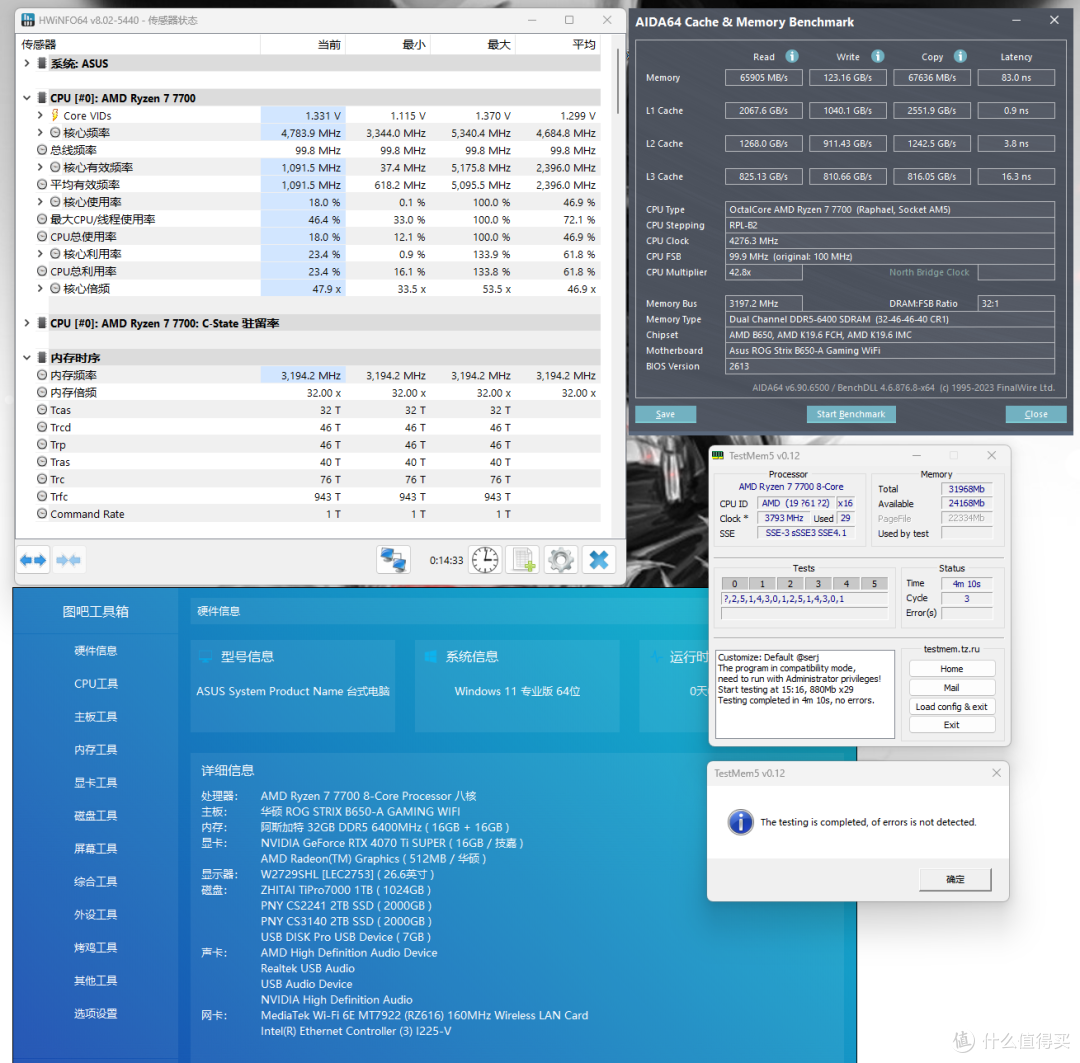
Task: Open the network monitors icon in HWiNFO toolbar
Action: [x=393, y=560]
